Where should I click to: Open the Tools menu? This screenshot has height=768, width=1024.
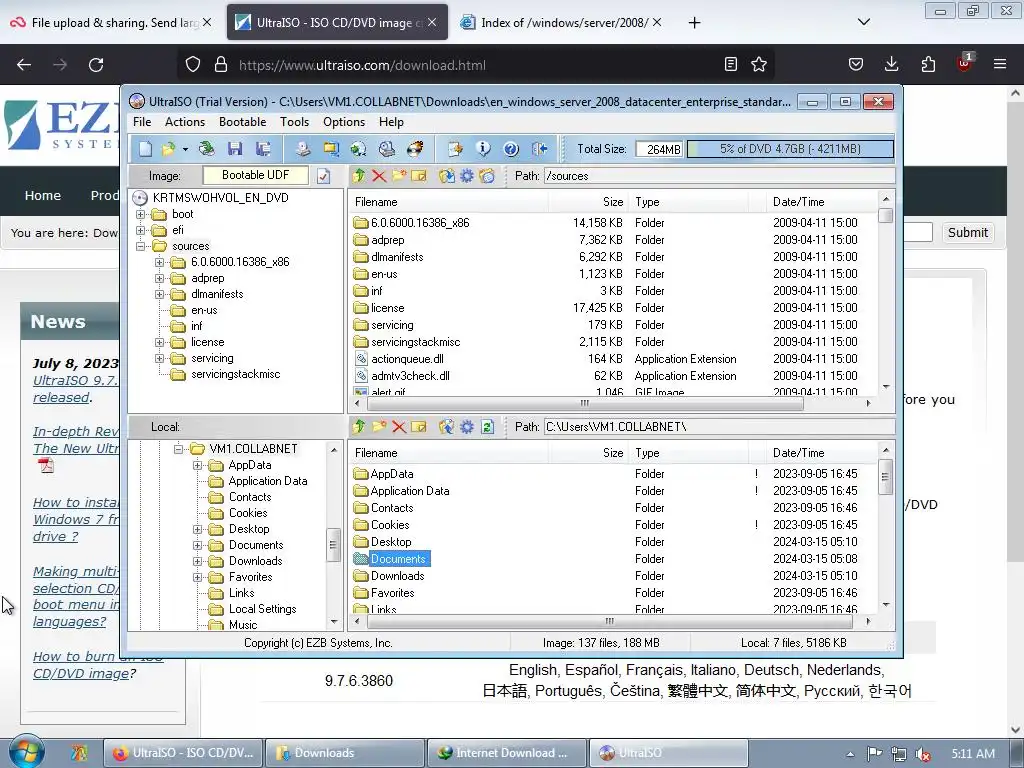click(295, 122)
